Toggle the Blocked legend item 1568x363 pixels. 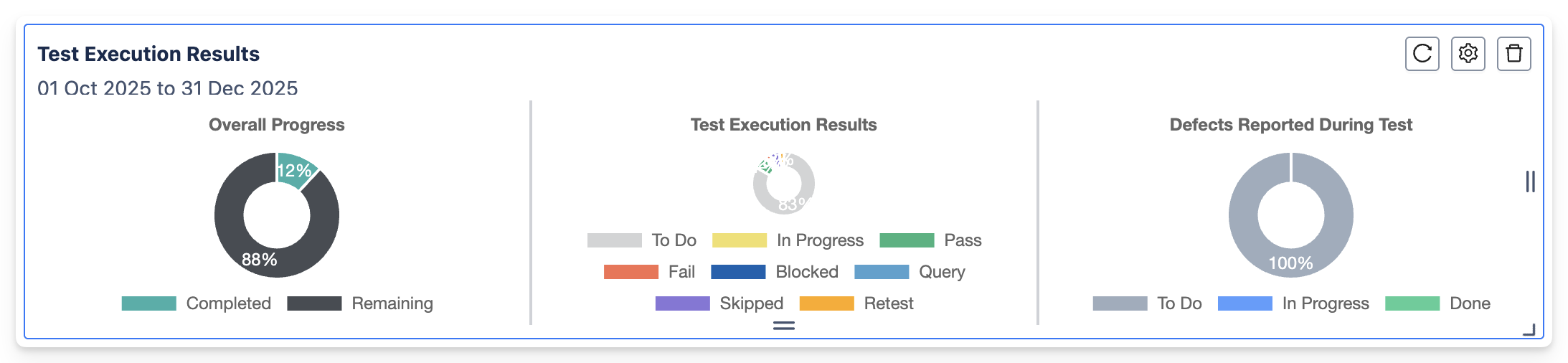(775, 272)
